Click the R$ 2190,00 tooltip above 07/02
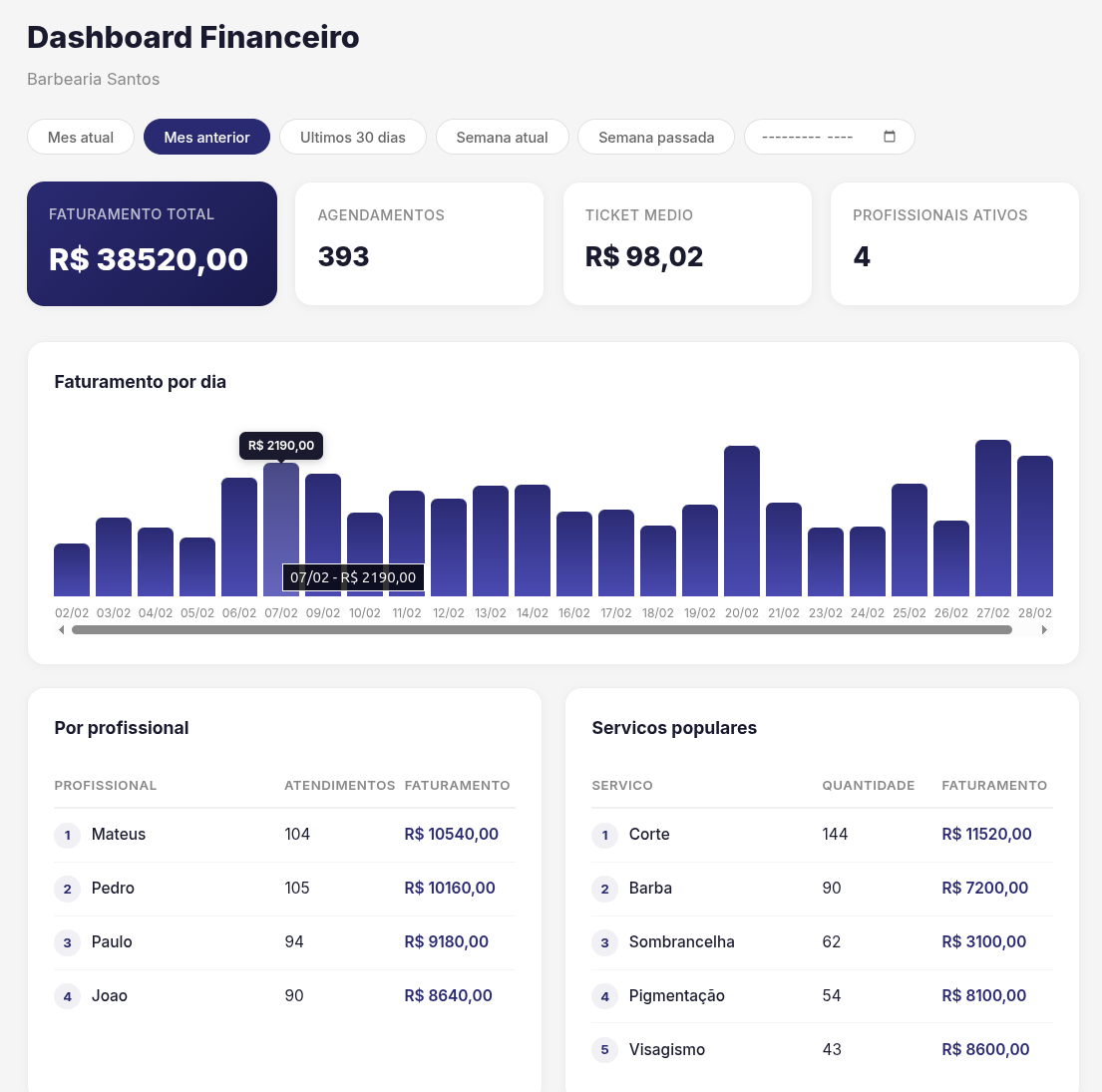Screen dimensions: 1102x1092 pyautogui.click(x=280, y=446)
